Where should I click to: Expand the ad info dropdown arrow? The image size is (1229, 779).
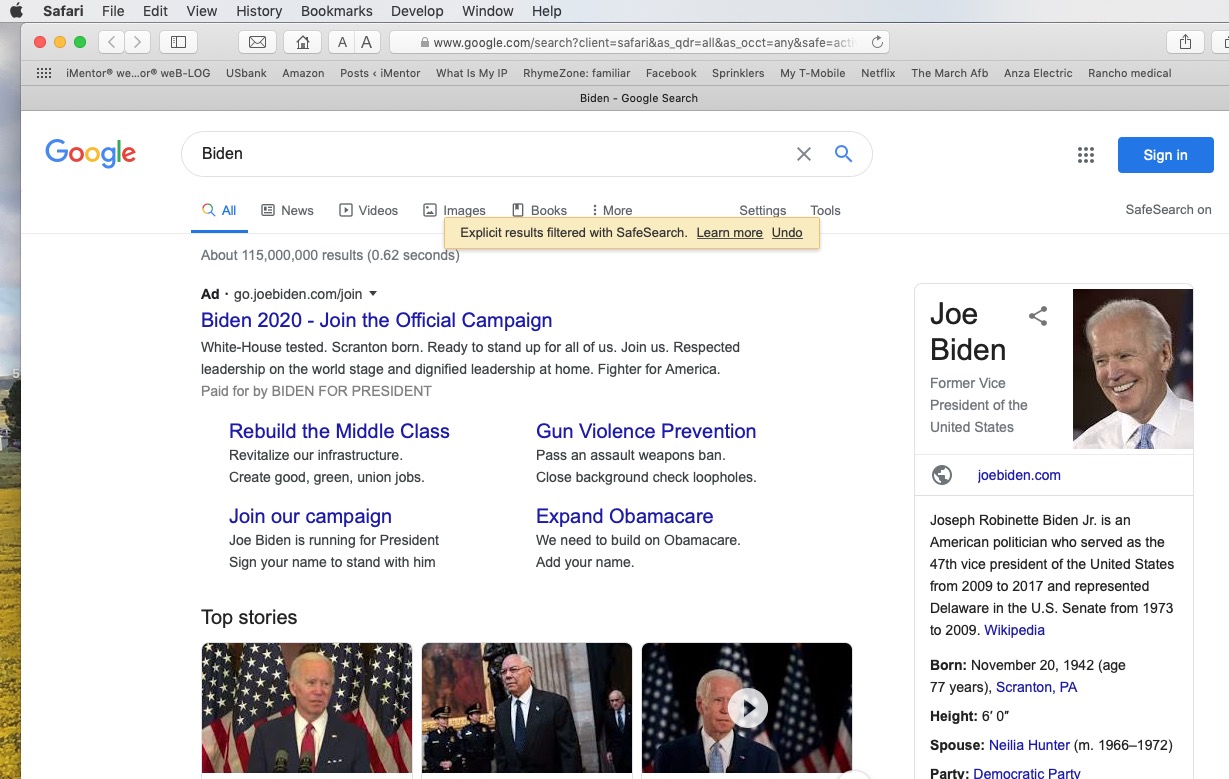[373, 294]
